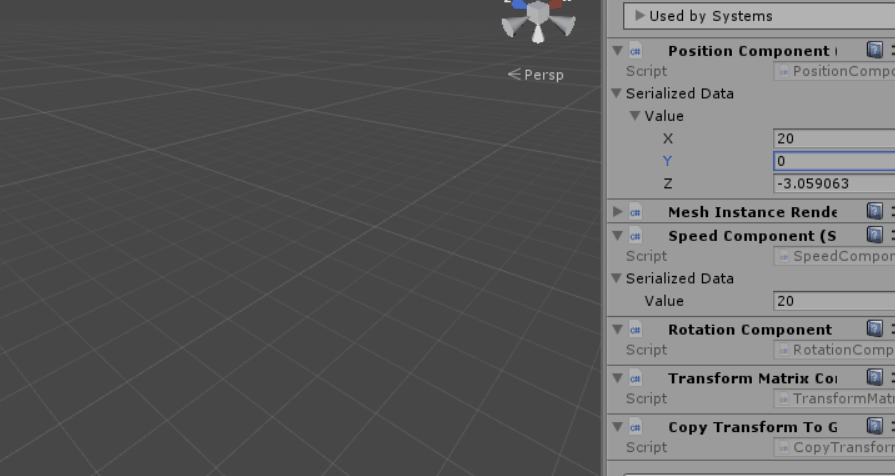Click the Position Component C# script icon
This screenshot has width=895, height=476.
tap(635, 51)
